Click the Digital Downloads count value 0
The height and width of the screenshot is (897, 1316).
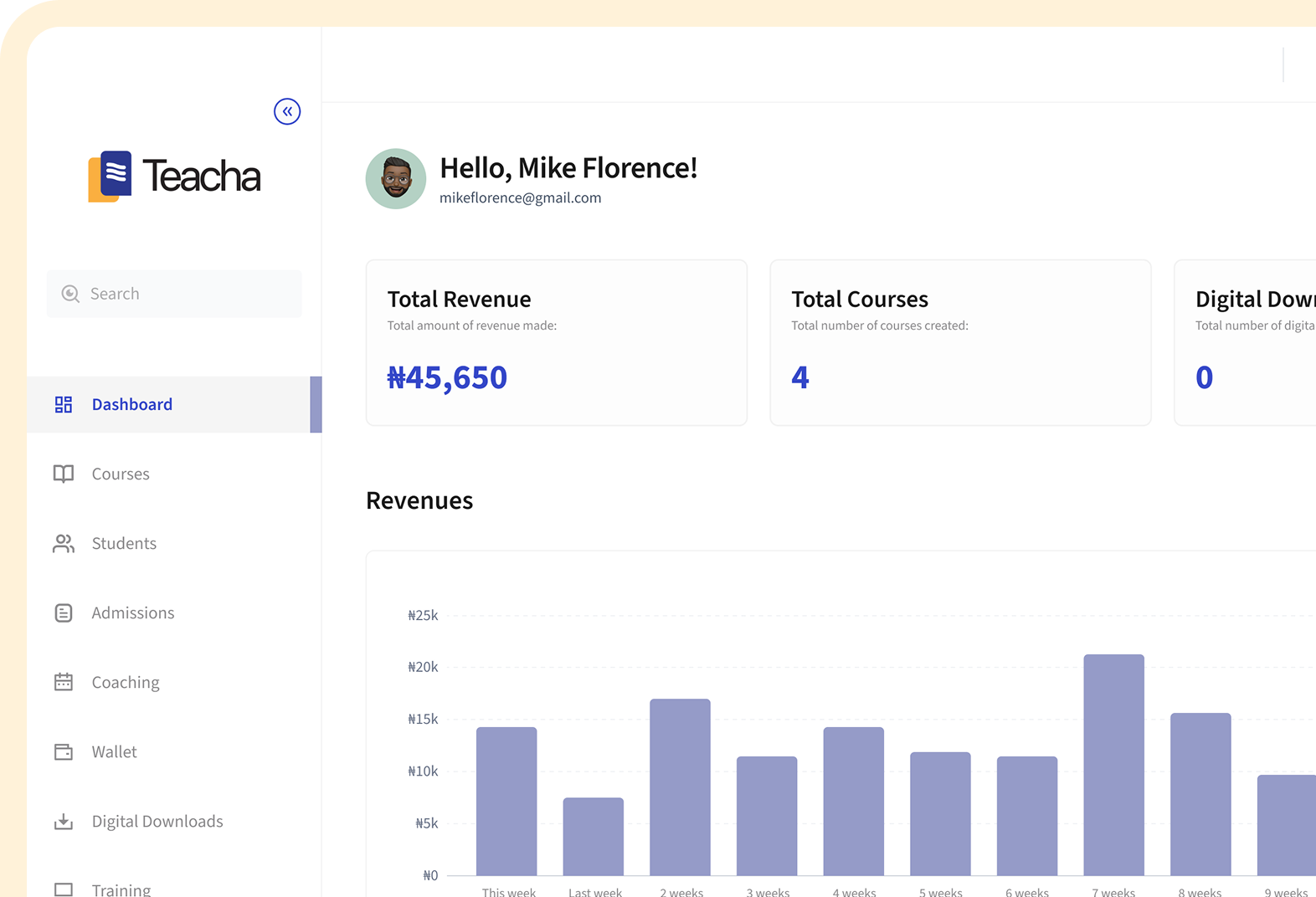1205,377
